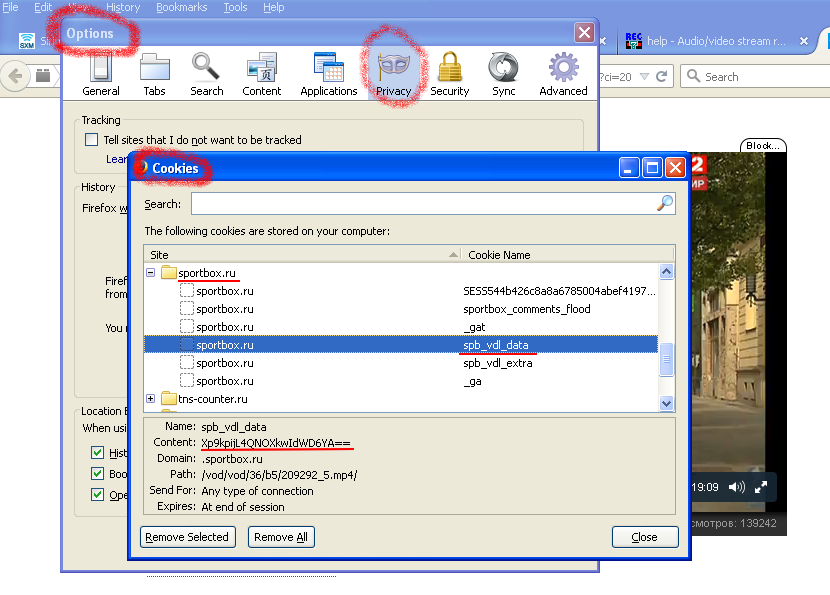Click the reload icon in the address bar
Screen dimensions: 830x595
pos(661,77)
